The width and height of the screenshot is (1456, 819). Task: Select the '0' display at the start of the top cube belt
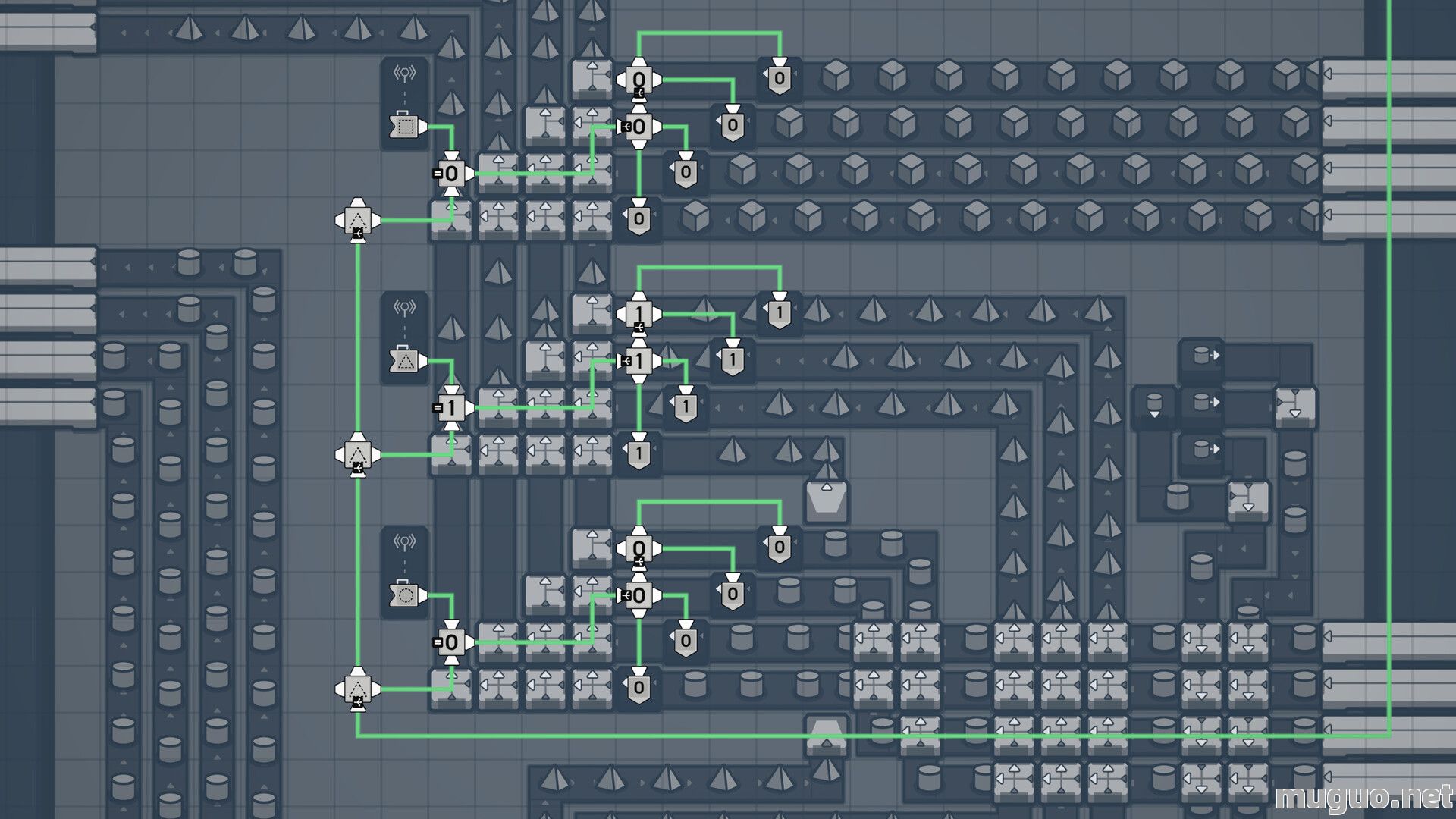[x=780, y=77]
